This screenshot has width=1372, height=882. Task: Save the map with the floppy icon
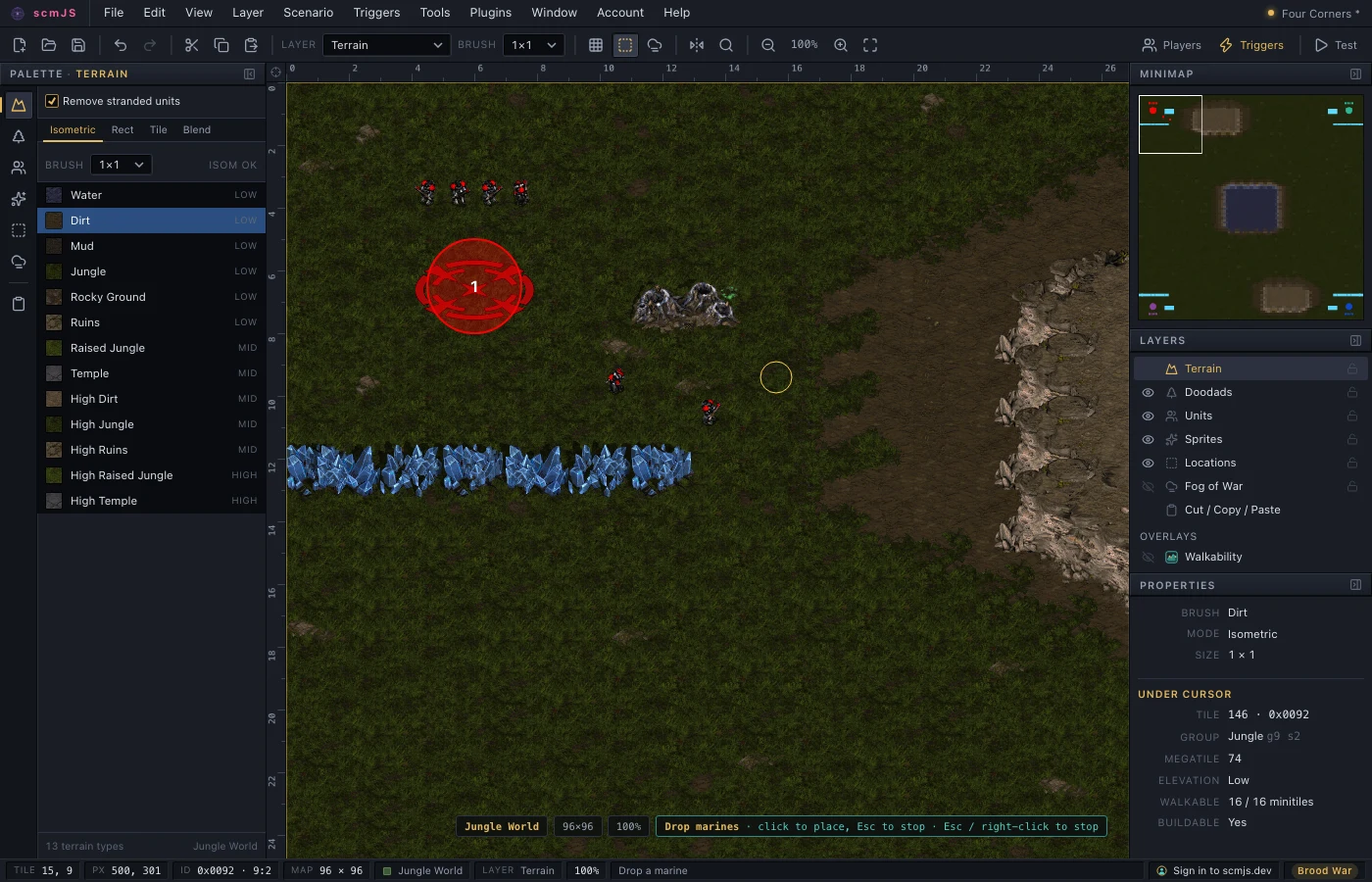pyautogui.click(x=78, y=45)
